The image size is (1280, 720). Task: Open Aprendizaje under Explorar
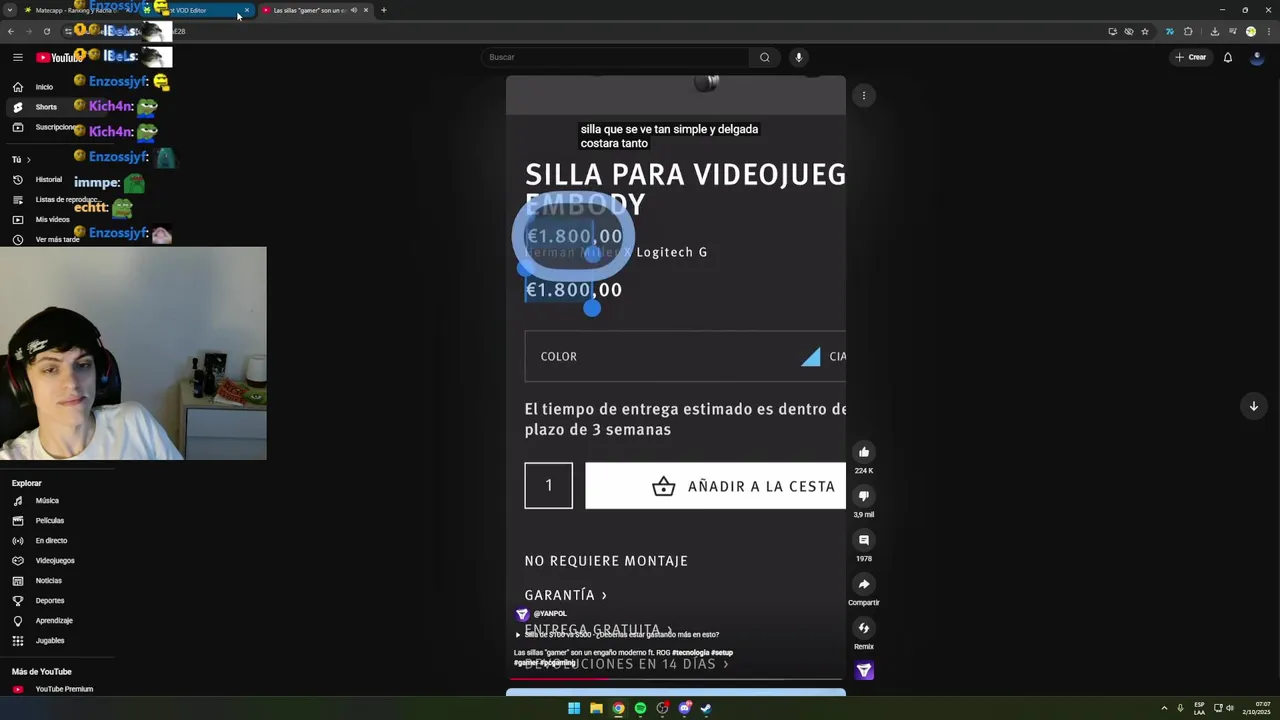(x=54, y=621)
